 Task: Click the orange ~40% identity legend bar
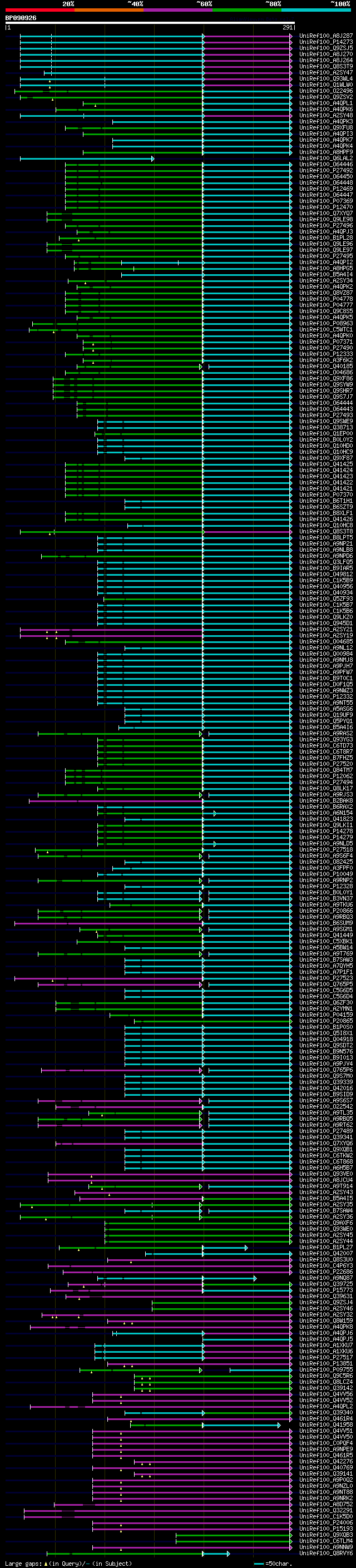coord(109,10)
